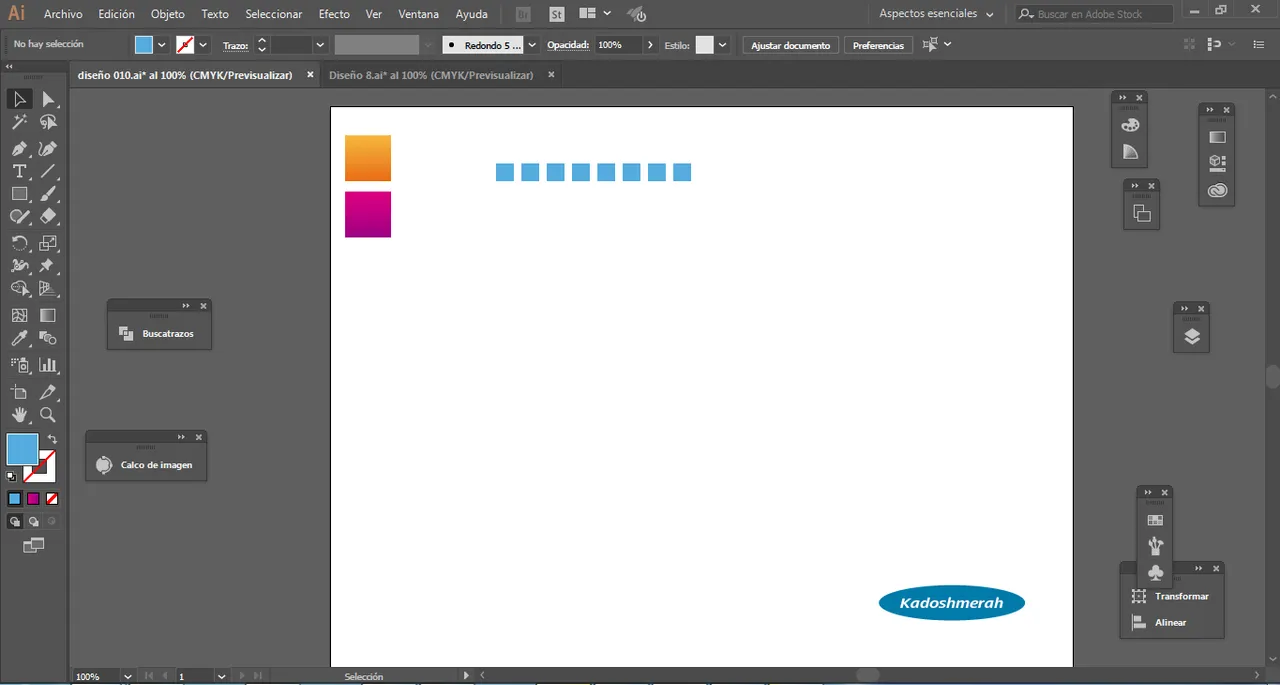Open the Redondo 5 brush dropdown
Image resolution: width=1280 pixels, height=685 pixels.
point(532,45)
